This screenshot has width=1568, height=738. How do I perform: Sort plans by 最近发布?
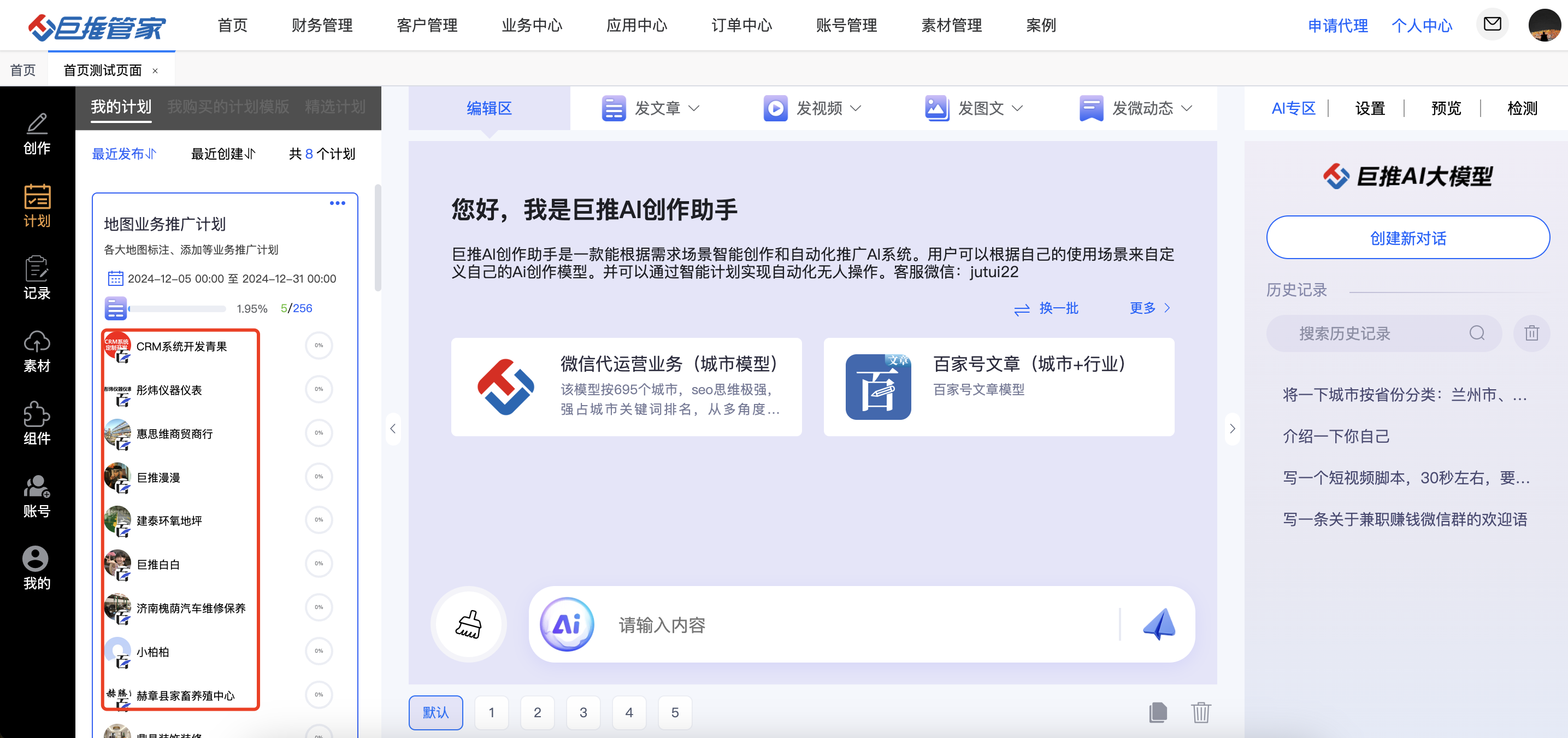click(x=125, y=154)
